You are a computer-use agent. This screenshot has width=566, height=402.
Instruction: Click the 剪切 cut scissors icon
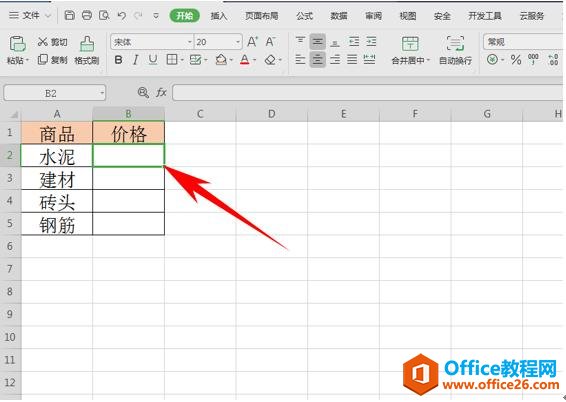(x=43, y=42)
